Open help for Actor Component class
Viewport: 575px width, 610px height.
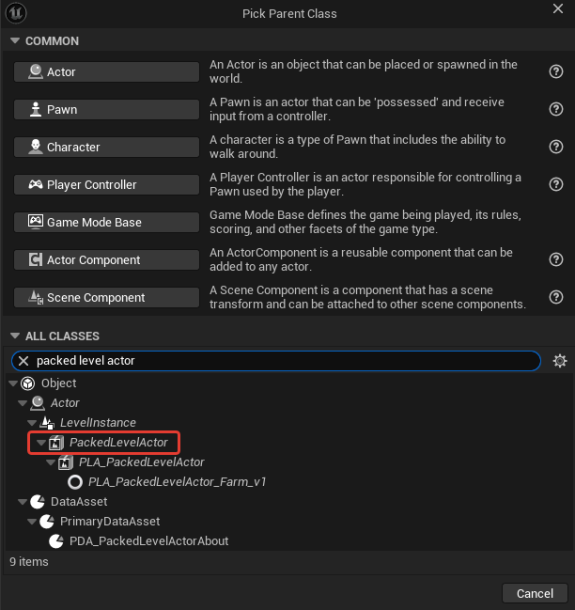click(x=556, y=259)
